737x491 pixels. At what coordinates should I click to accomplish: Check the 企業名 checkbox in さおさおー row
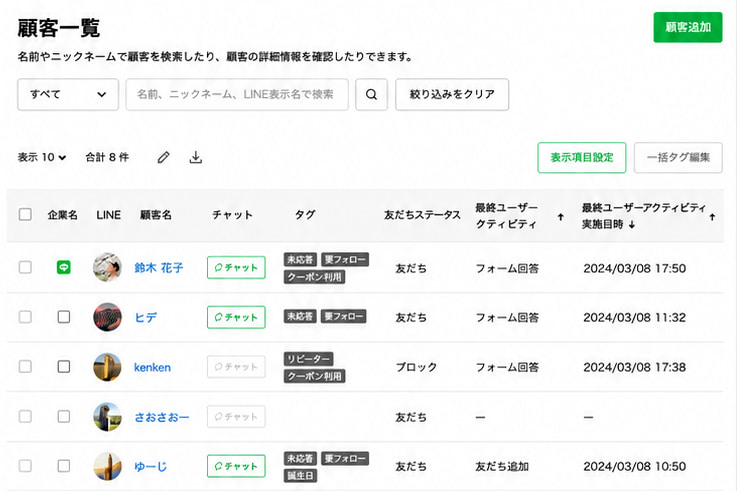pos(64,417)
